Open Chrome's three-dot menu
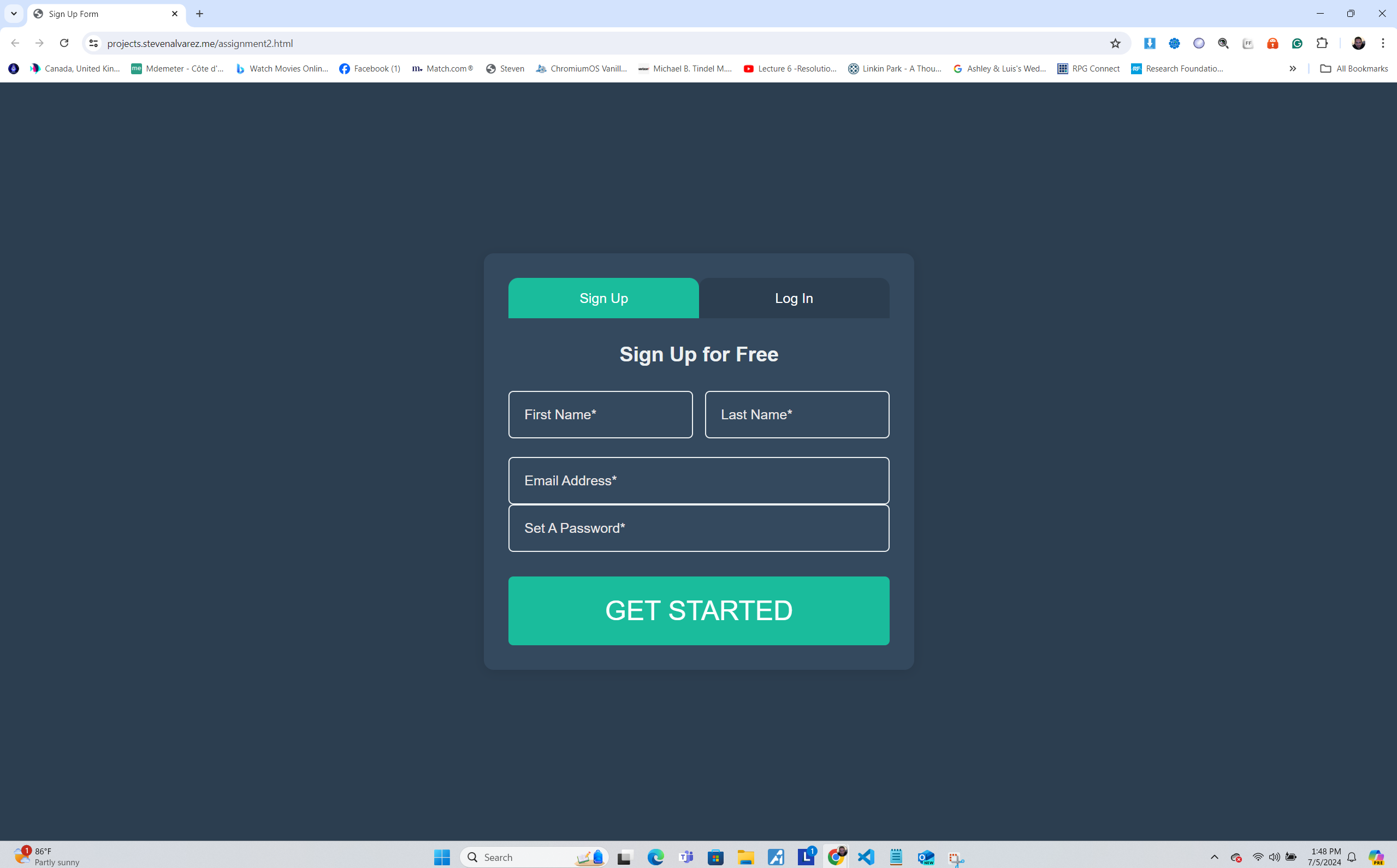 tap(1383, 43)
